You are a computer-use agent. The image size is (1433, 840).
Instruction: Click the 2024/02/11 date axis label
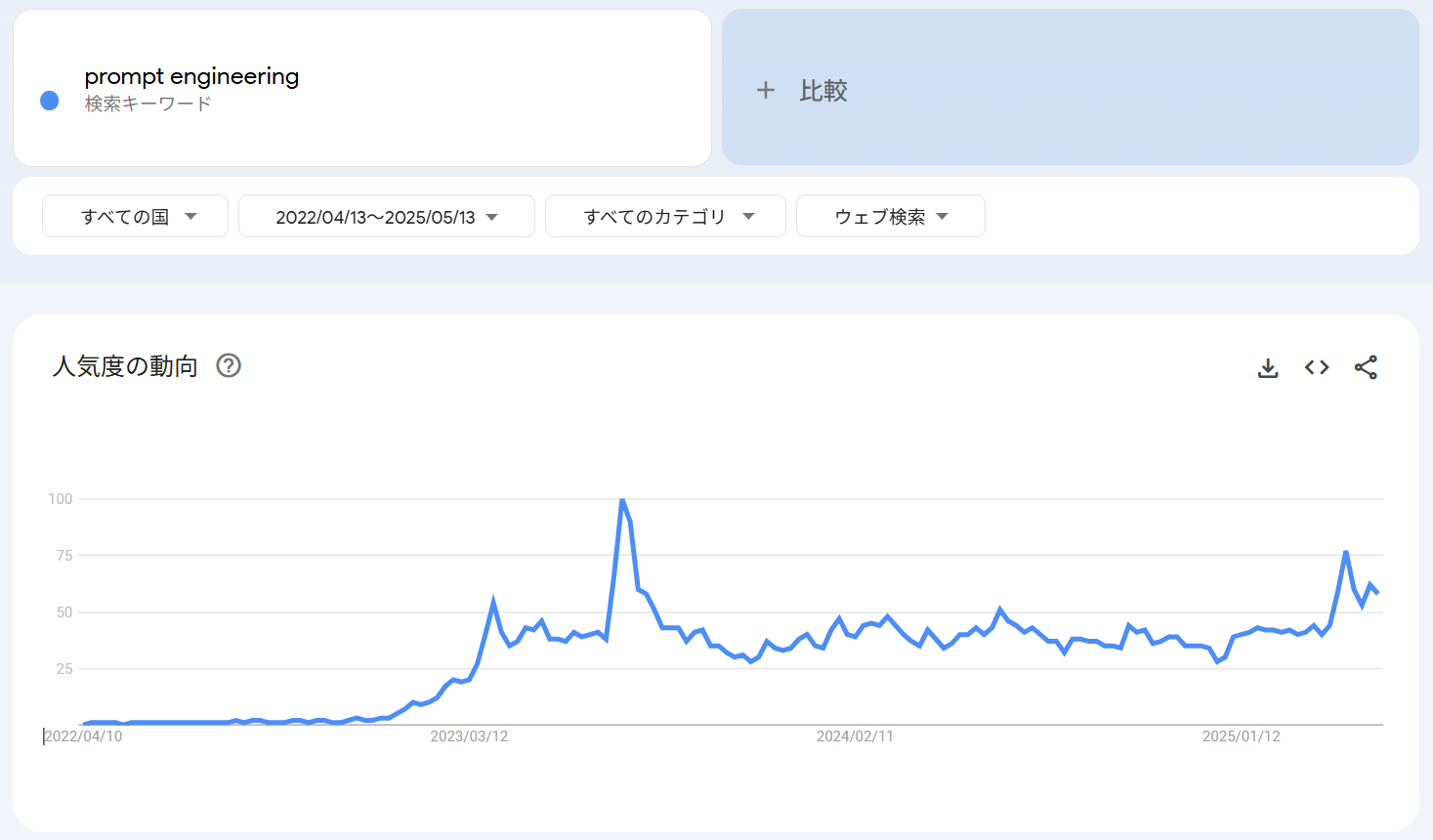tap(855, 736)
